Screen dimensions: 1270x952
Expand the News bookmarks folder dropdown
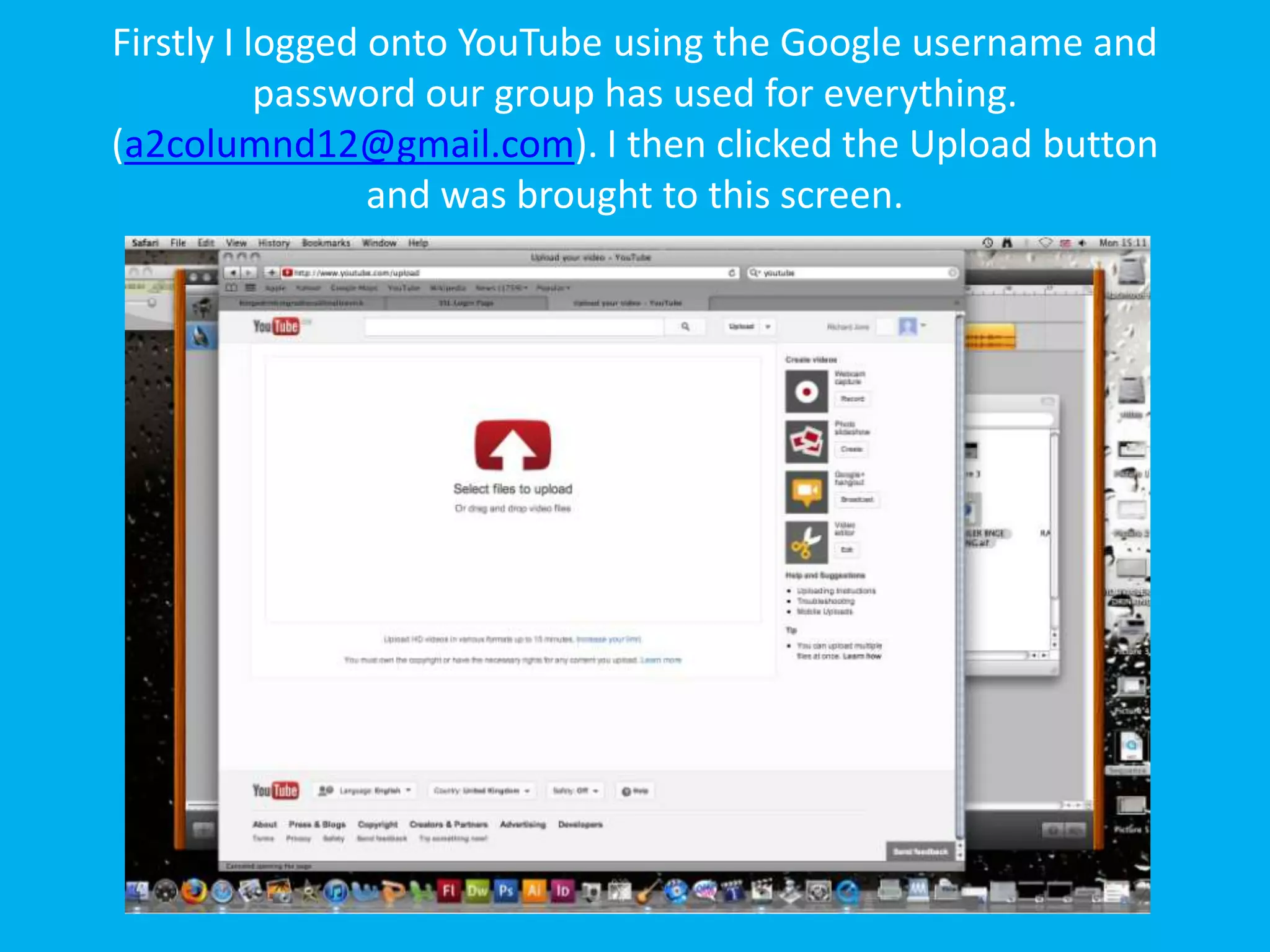pyautogui.click(x=502, y=288)
